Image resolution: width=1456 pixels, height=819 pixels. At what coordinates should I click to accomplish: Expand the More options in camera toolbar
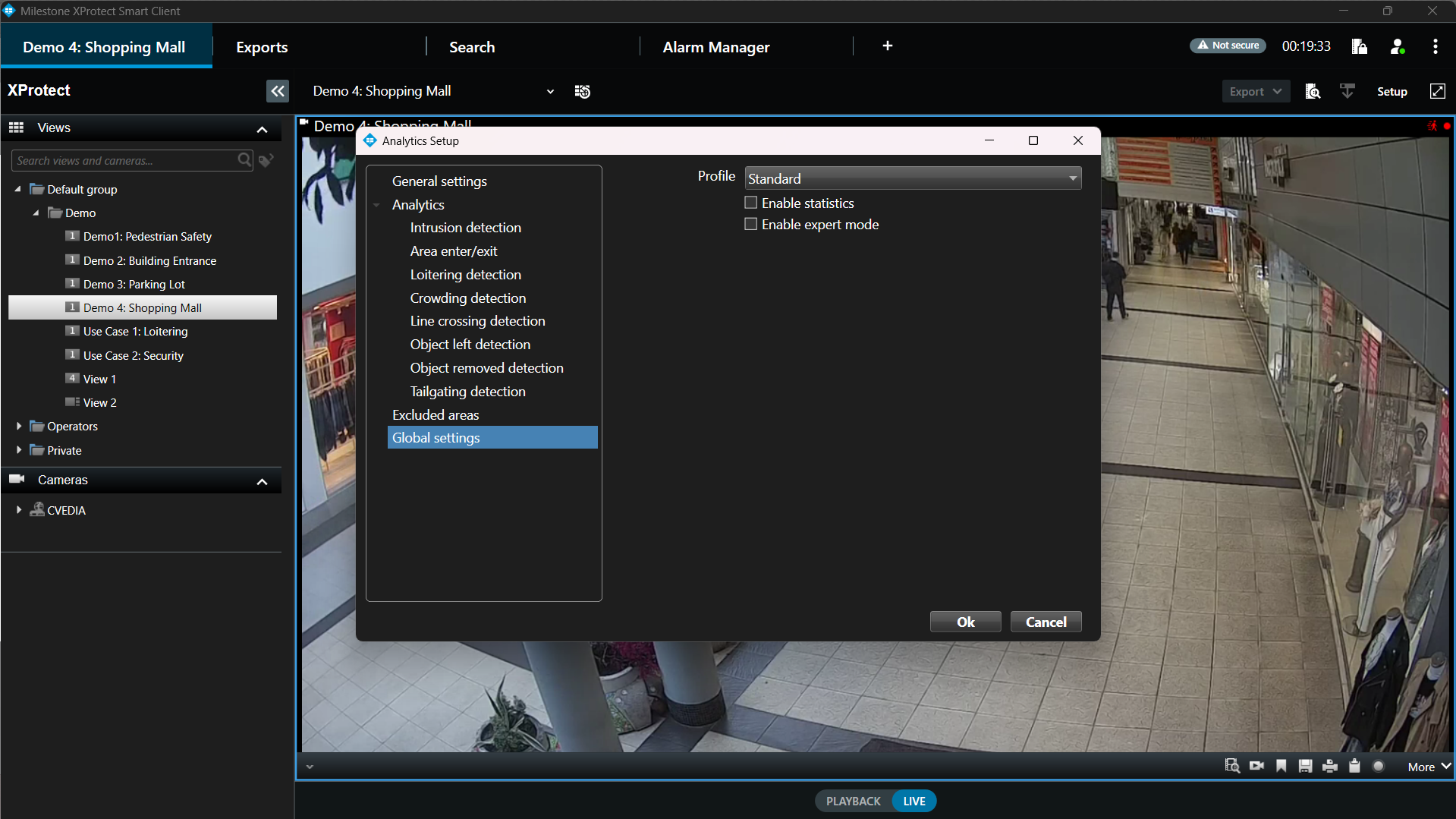pyautogui.click(x=1429, y=767)
